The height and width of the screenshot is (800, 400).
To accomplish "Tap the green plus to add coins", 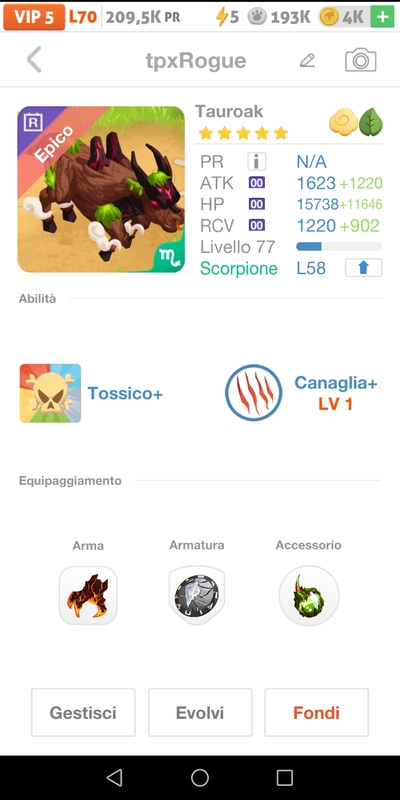I will tap(382, 17).
